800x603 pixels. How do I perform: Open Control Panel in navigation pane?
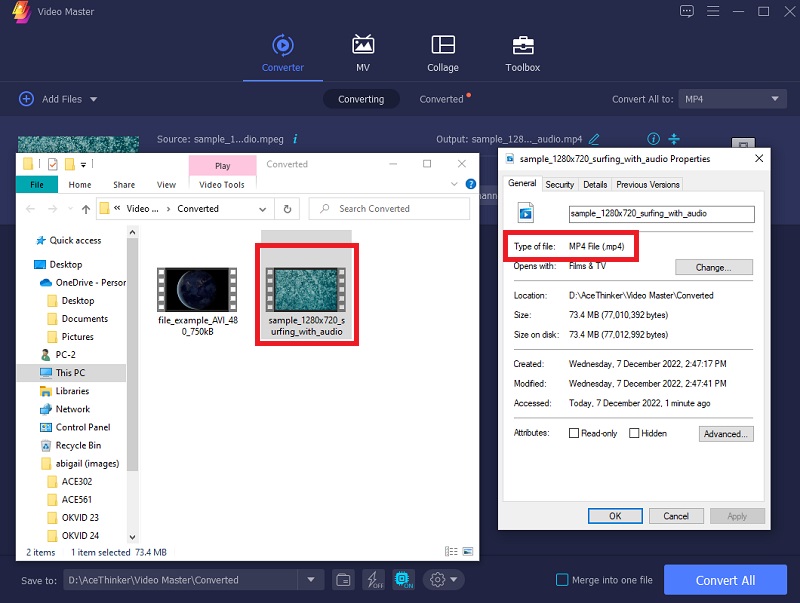click(83, 427)
